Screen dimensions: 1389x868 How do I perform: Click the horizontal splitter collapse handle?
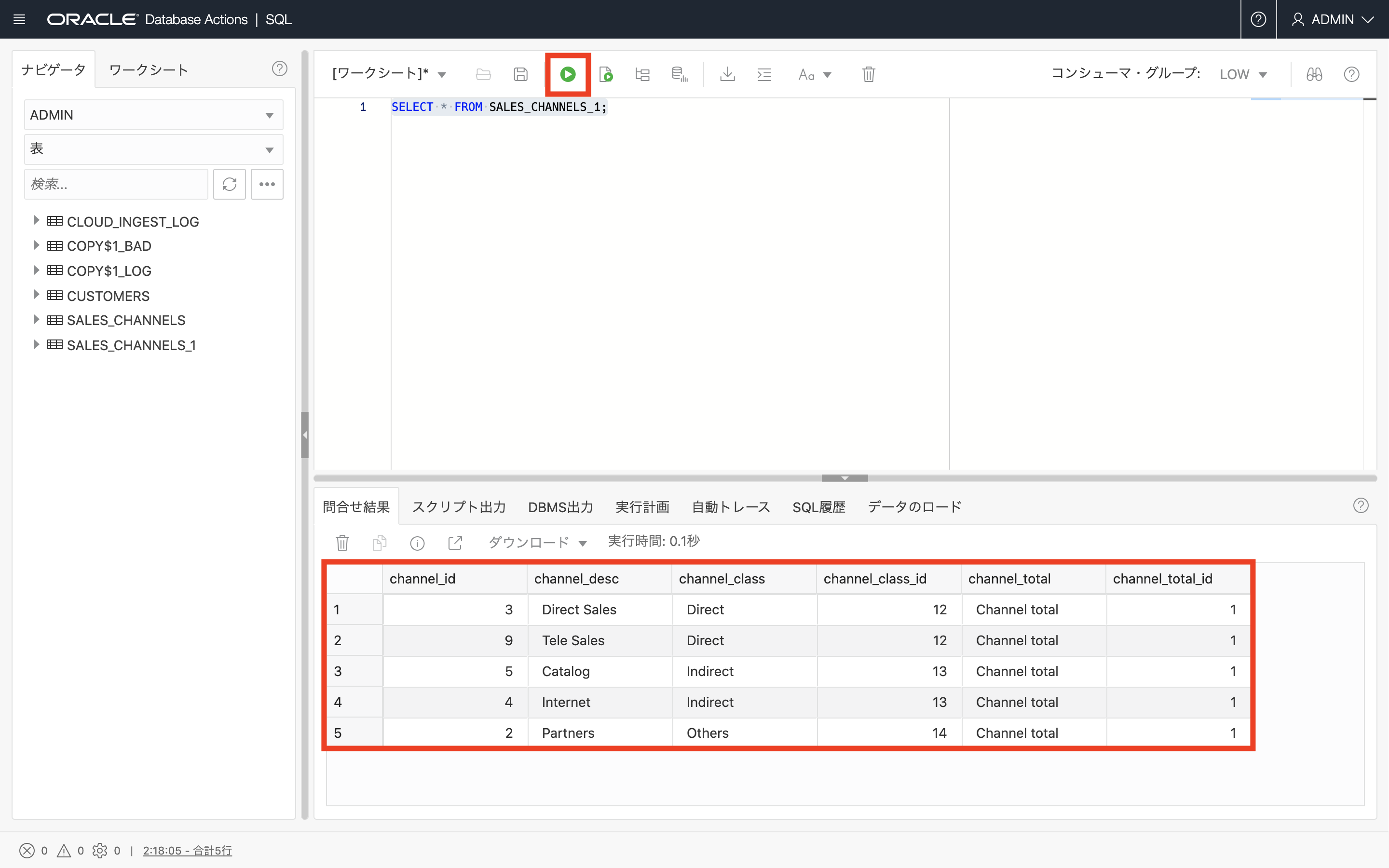[844, 478]
